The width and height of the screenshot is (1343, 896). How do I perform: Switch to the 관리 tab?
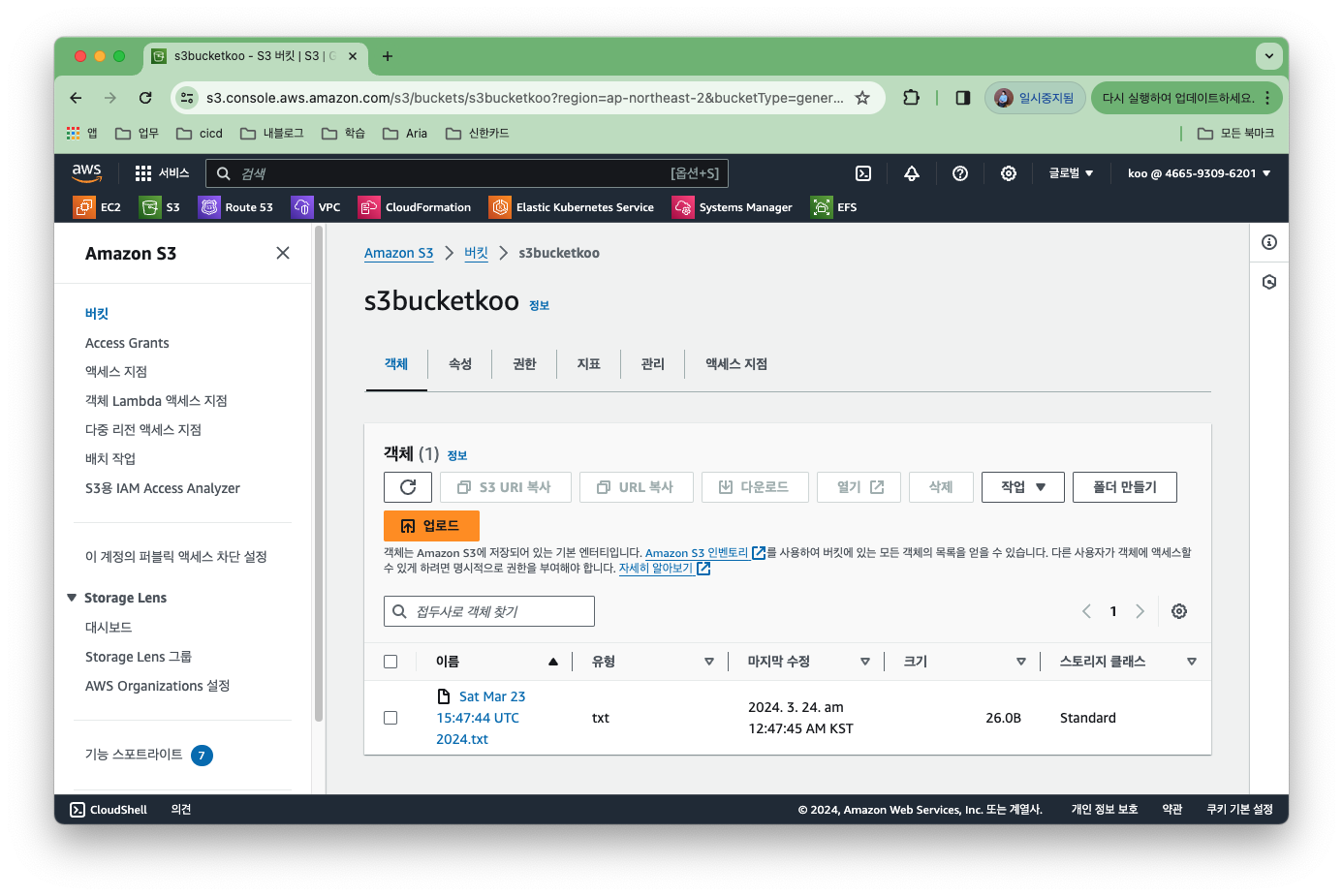(x=652, y=364)
